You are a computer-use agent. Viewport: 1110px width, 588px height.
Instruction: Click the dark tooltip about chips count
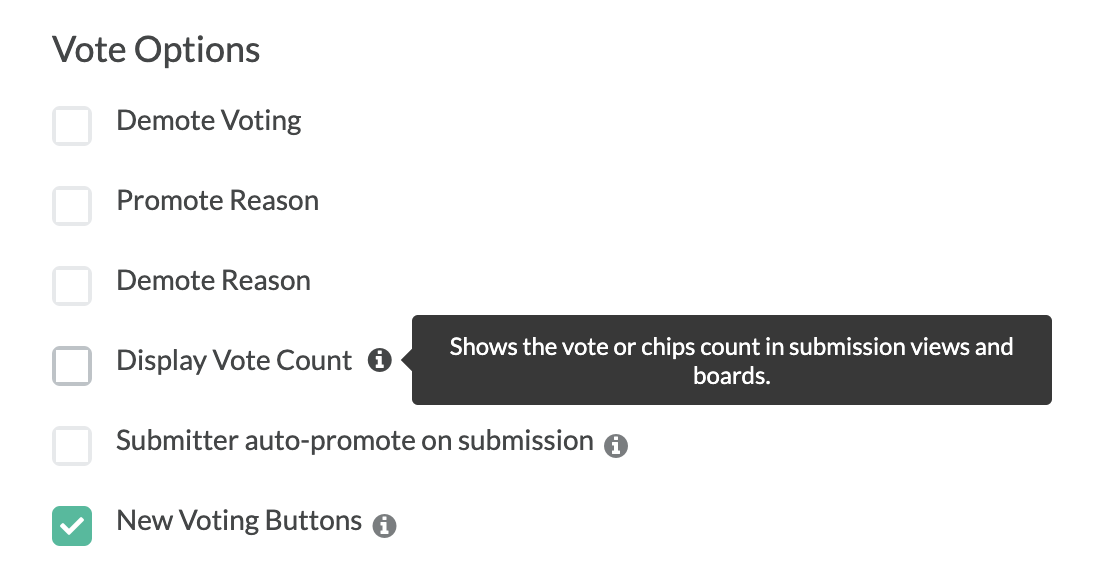[x=731, y=360]
